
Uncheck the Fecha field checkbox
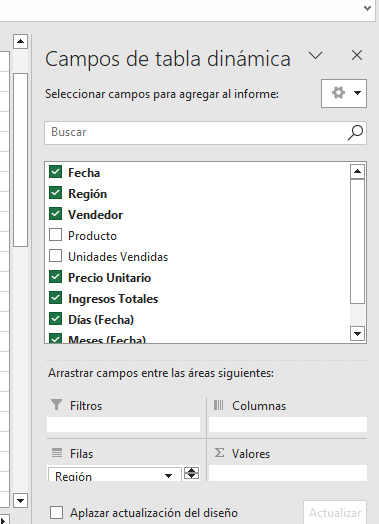coord(55,172)
